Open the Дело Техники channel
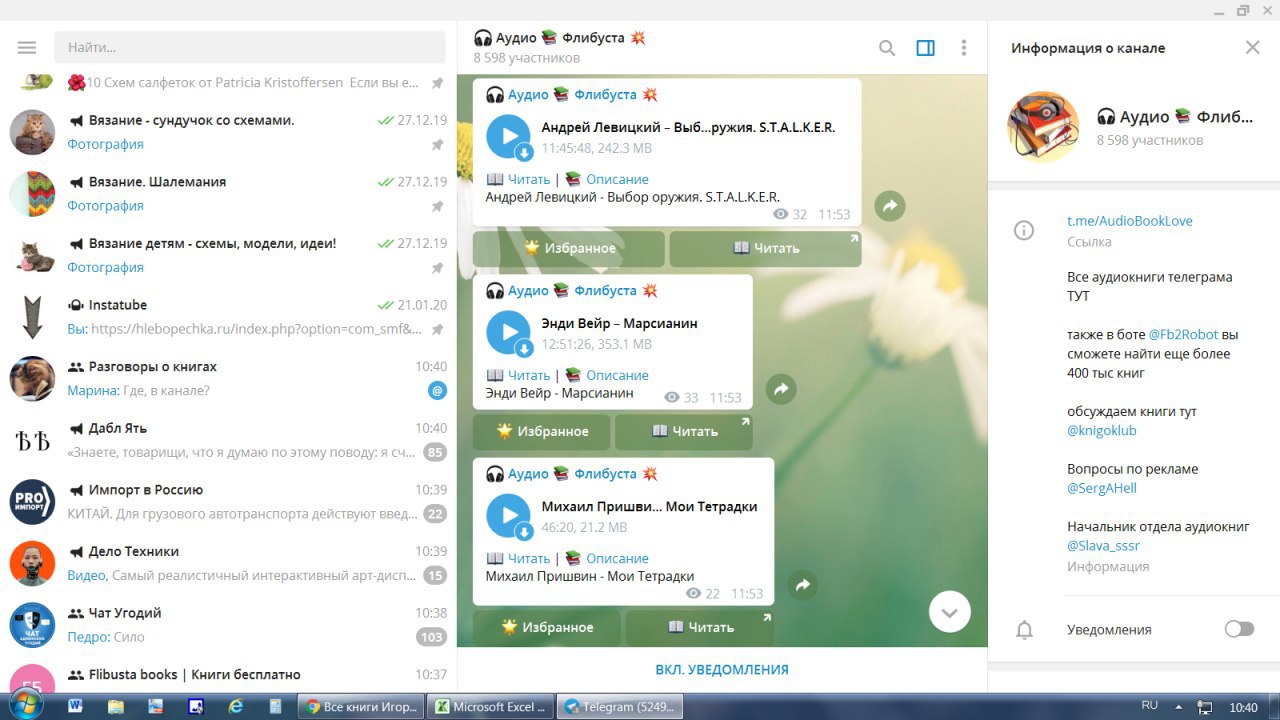Viewport: 1280px width, 720px height. [228, 564]
